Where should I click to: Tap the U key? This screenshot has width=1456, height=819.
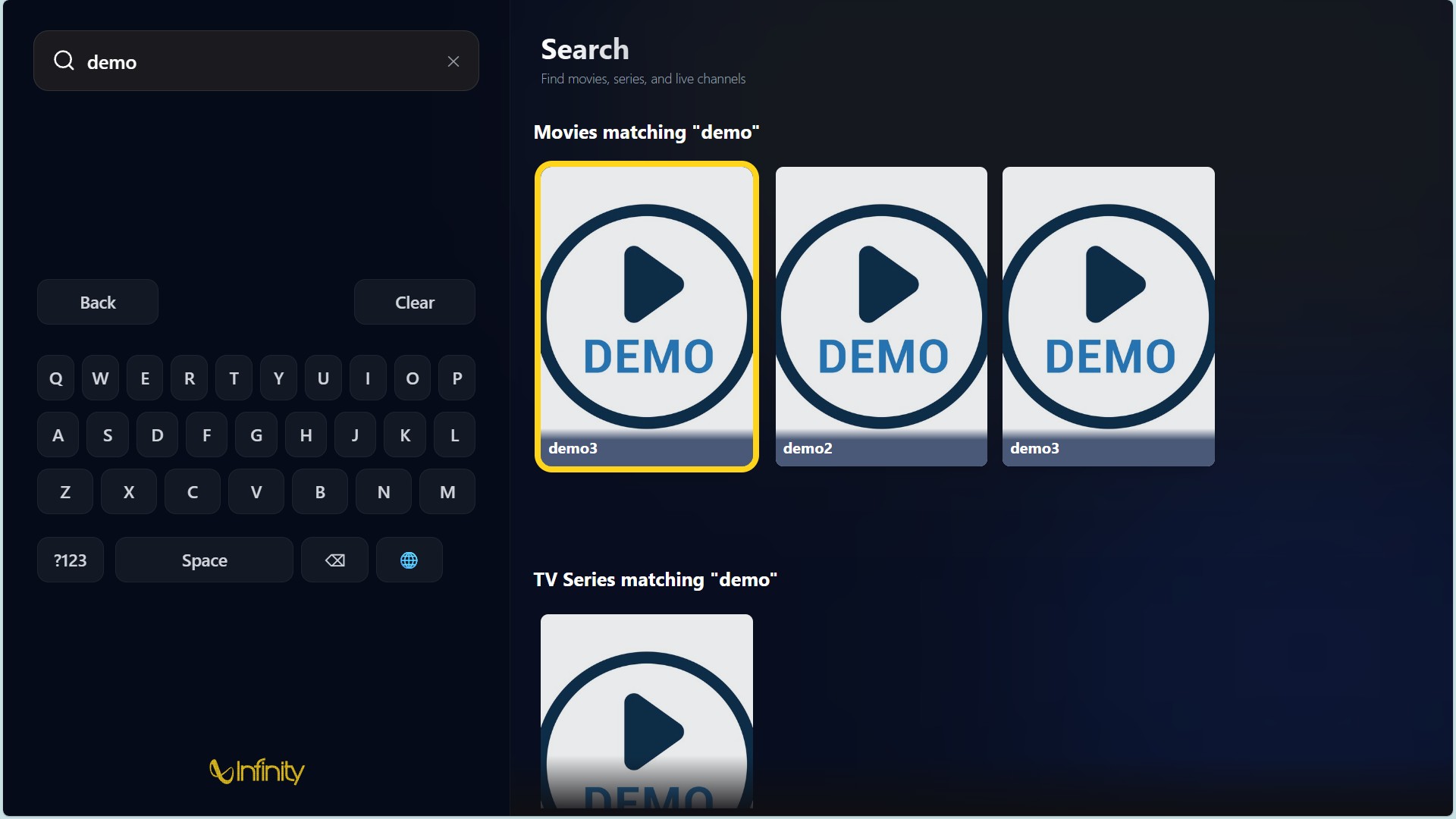tap(323, 378)
